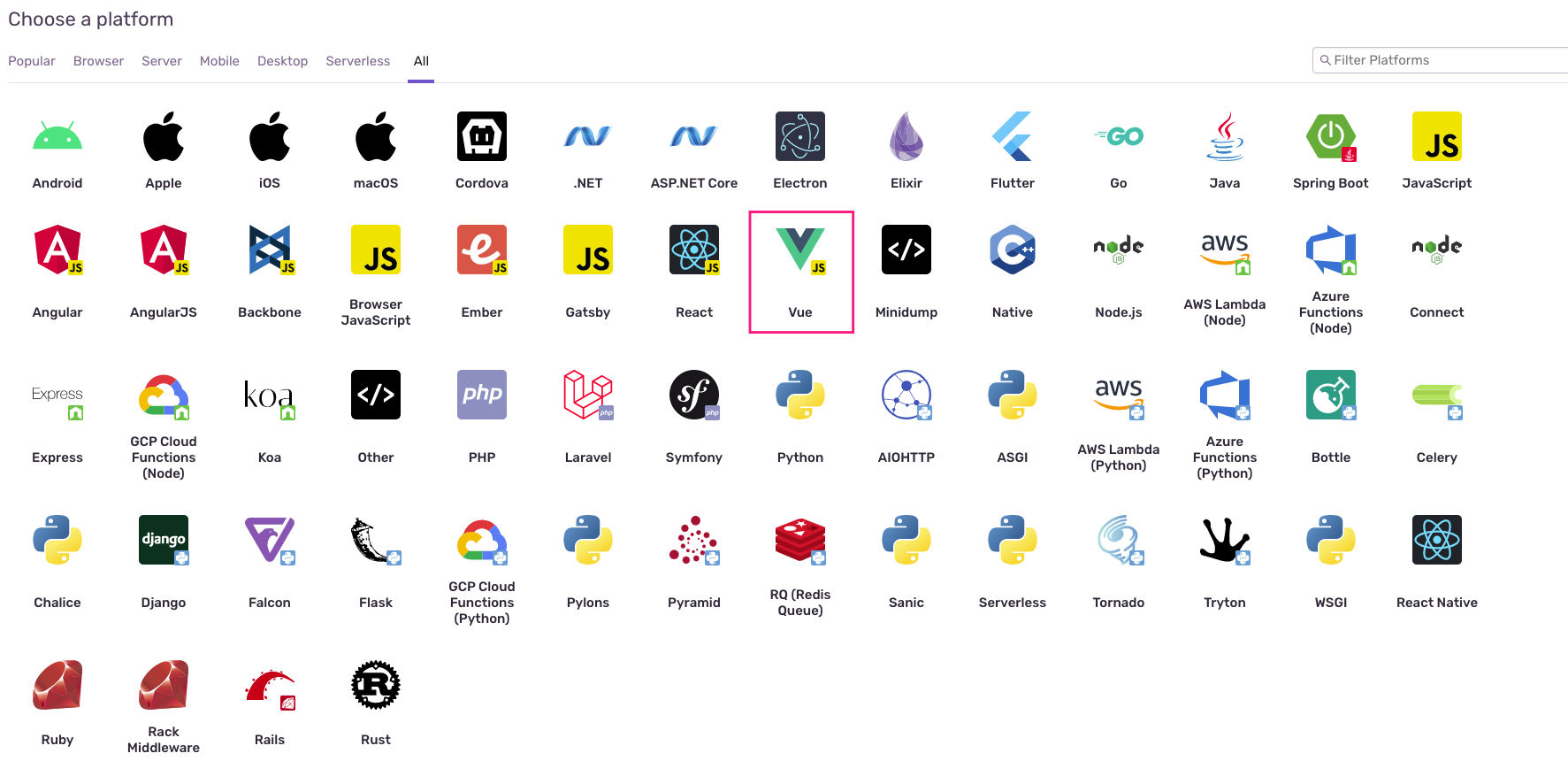
Task: Choose the Flask platform icon
Action: tap(376, 540)
